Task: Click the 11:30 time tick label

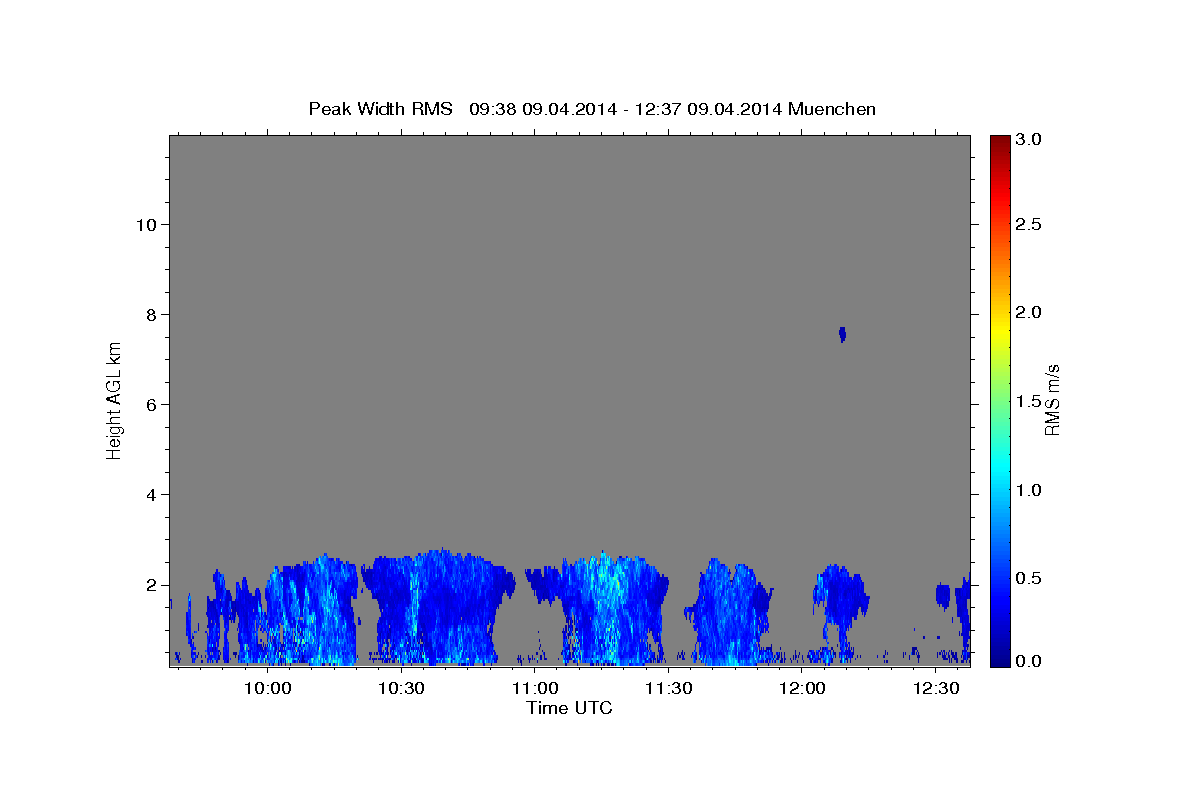Action: coord(669,689)
